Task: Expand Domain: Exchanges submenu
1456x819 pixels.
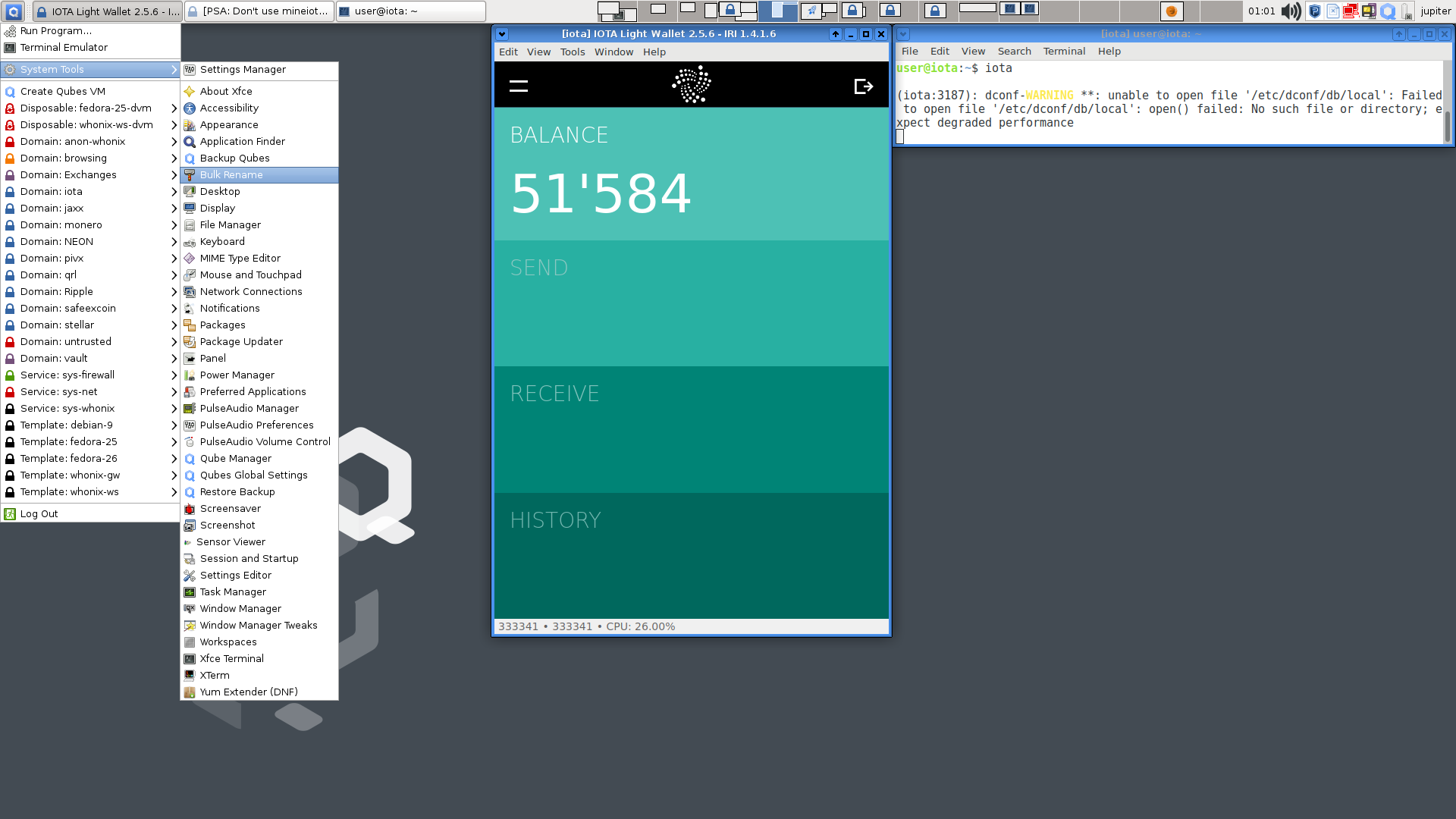Action: [x=90, y=175]
